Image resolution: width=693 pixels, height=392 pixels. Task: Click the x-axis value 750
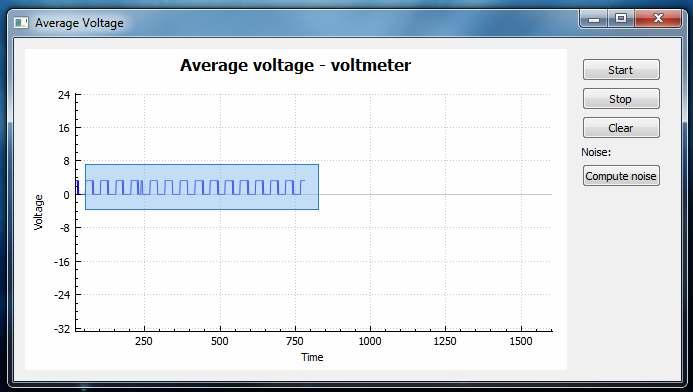(295, 341)
